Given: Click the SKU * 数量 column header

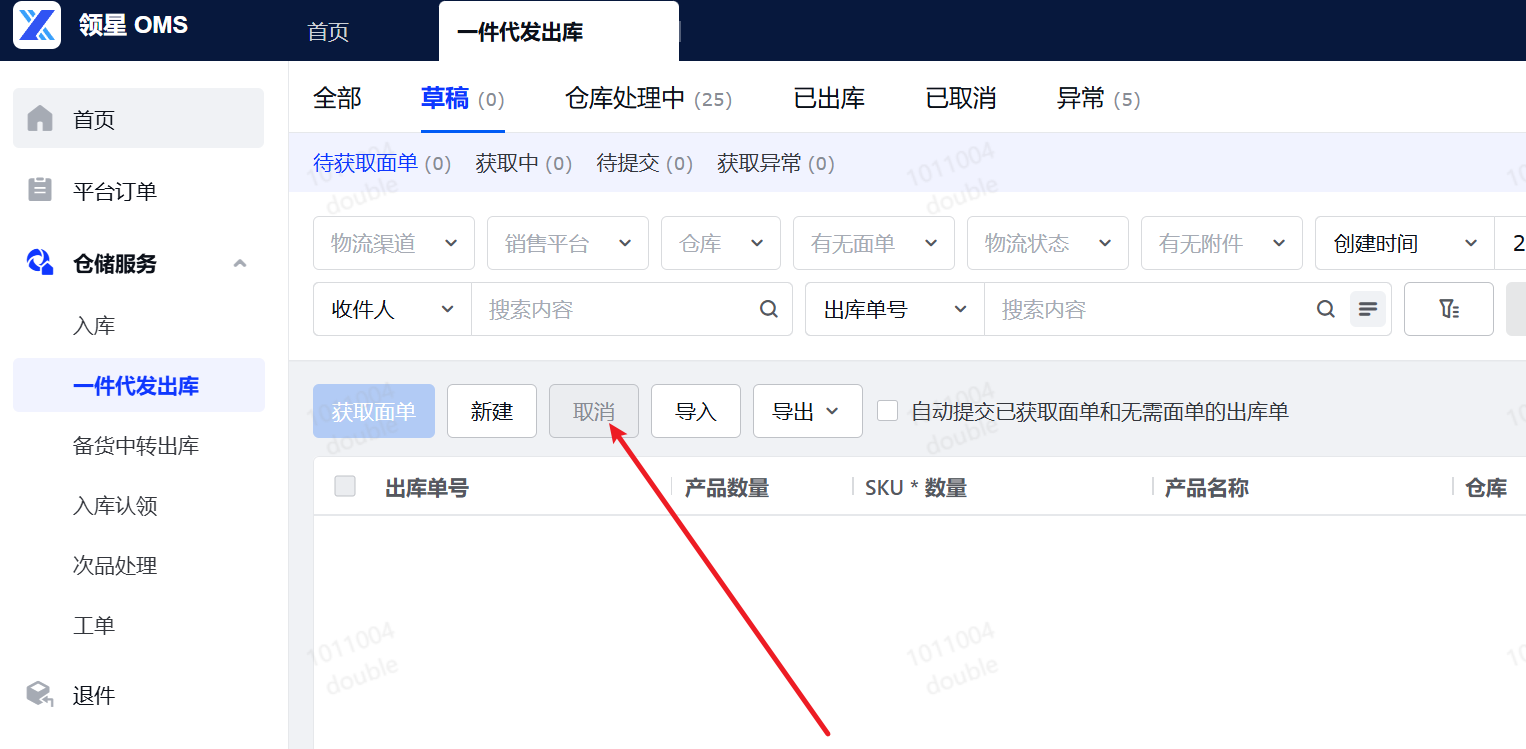Looking at the screenshot, I should point(916,488).
